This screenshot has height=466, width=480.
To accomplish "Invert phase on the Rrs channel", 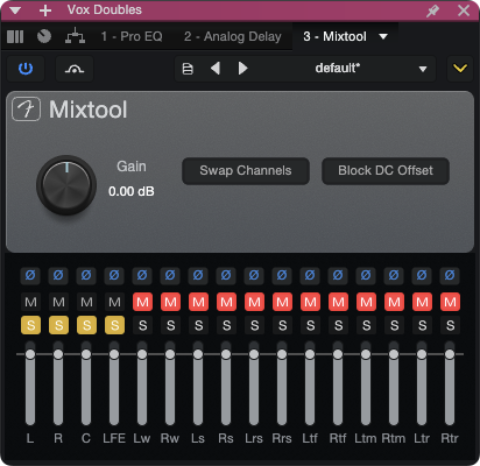I will point(283,276).
